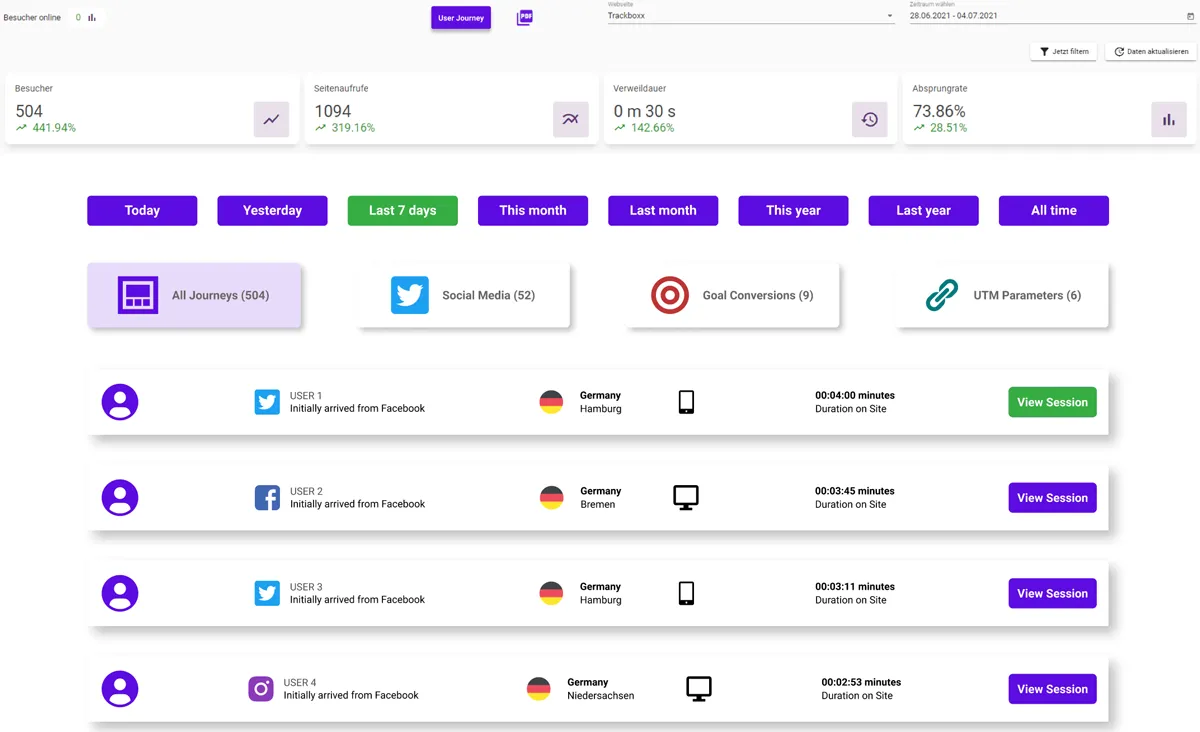Click View Session for USER 3
The height and width of the screenshot is (732, 1200).
tap(1052, 593)
